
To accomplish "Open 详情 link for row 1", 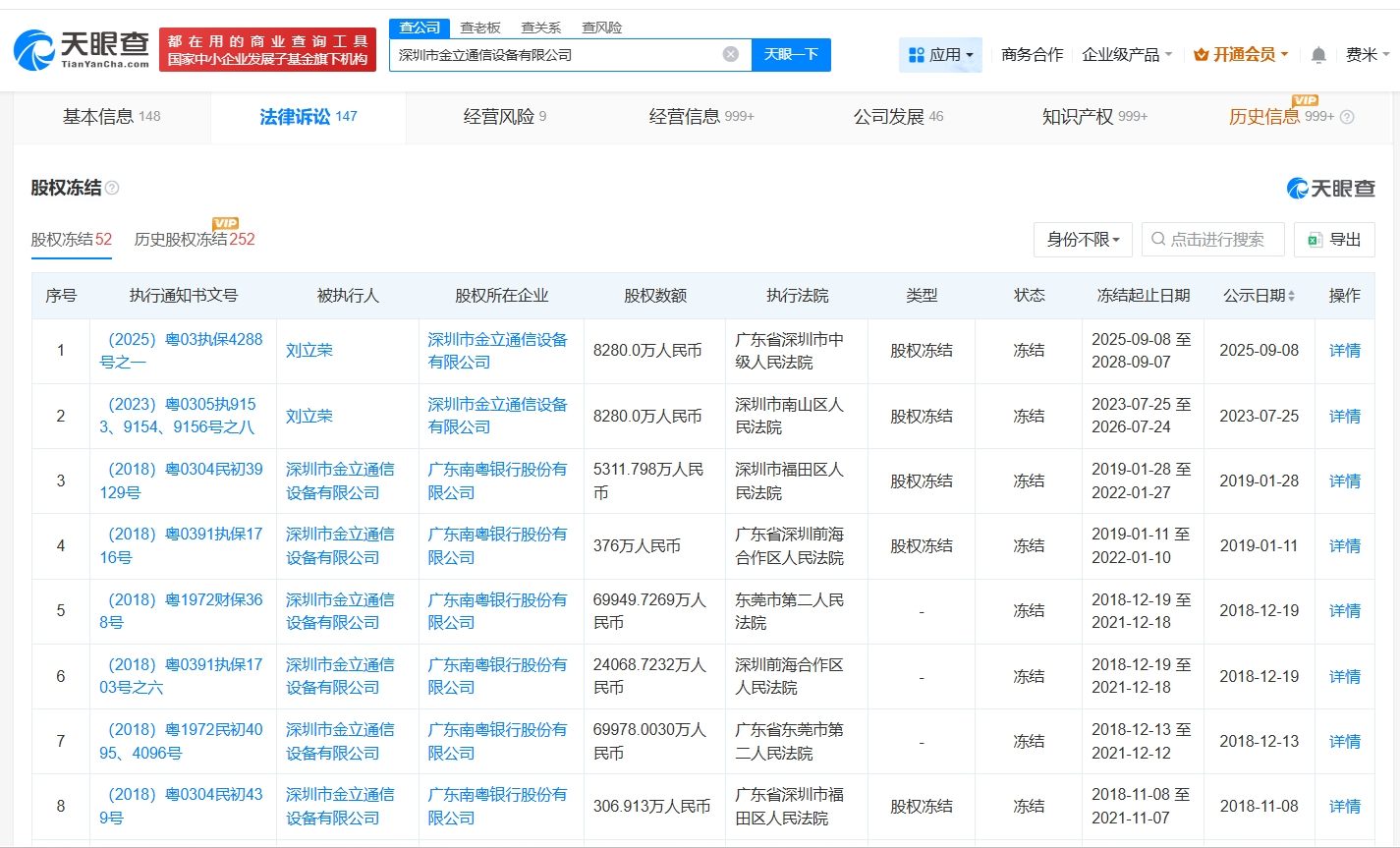I will [1344, 350].
